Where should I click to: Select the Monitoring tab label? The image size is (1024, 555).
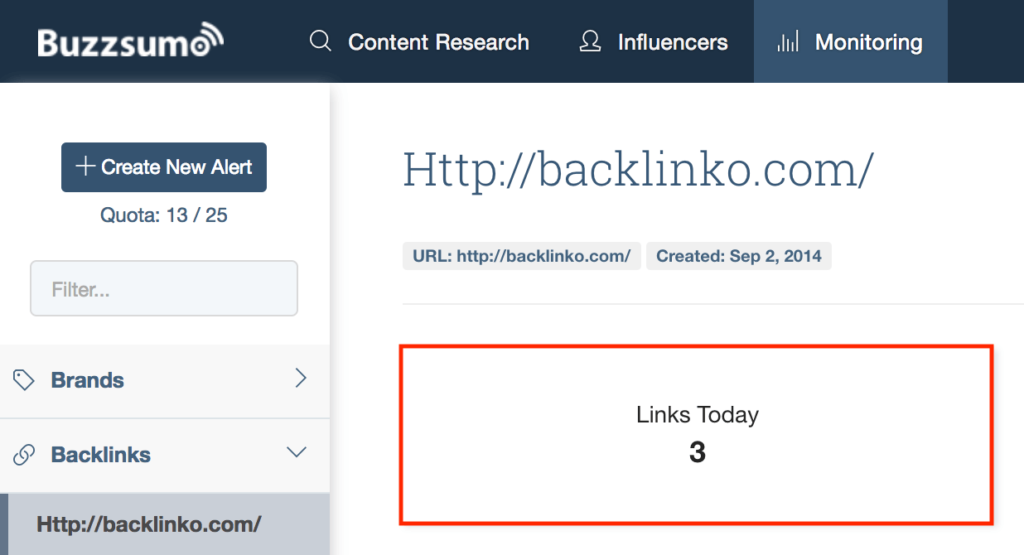click(x=868, y=42)
